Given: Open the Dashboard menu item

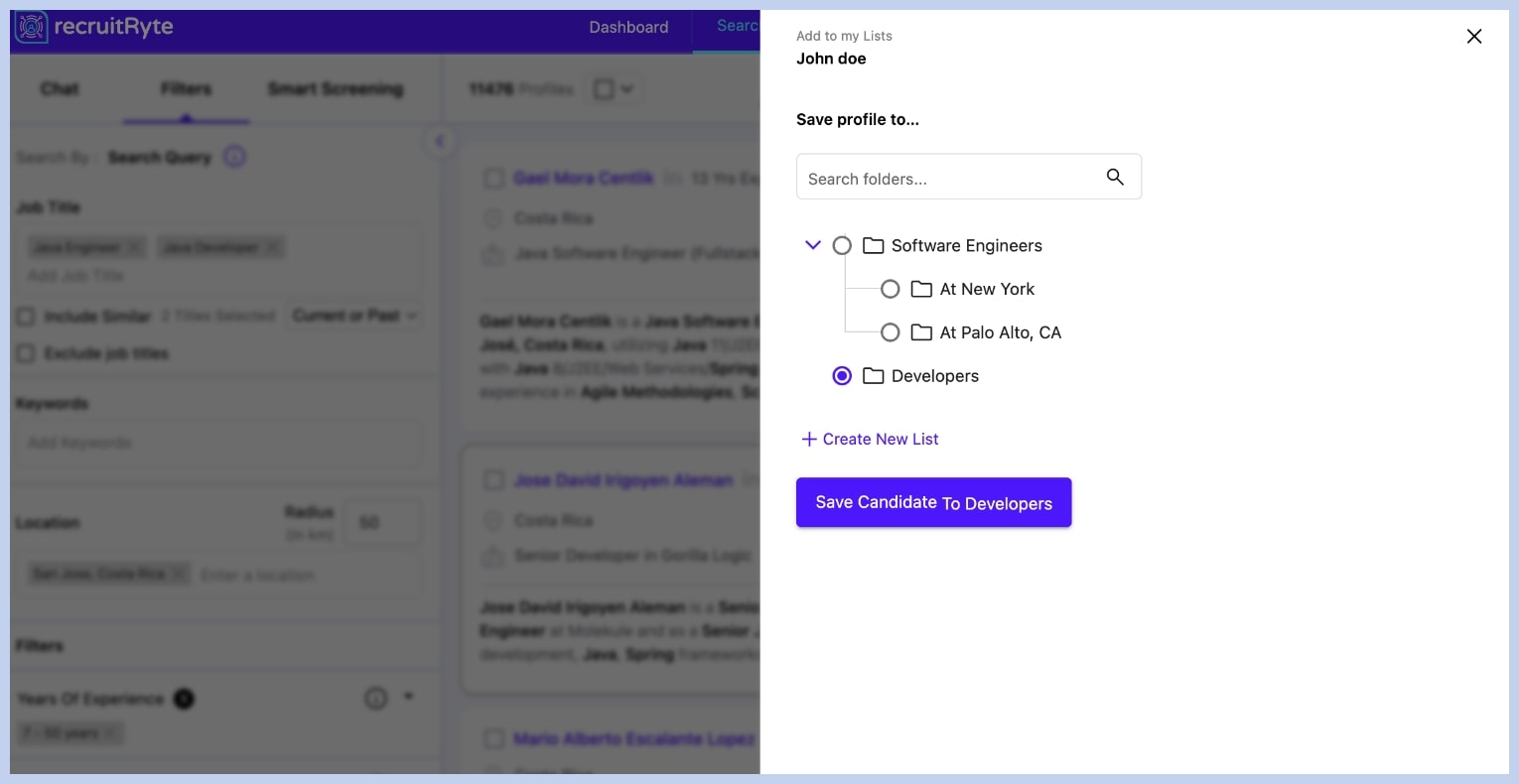Looking at the screenshot, I should pyautogui.click(x=628, y=27).
